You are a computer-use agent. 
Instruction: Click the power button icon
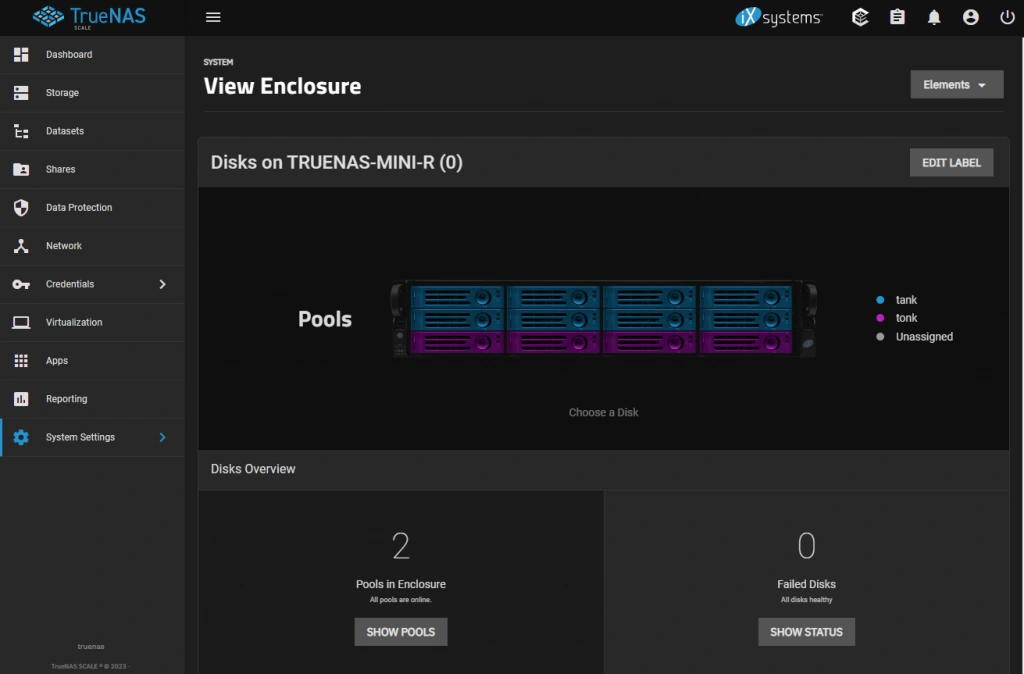point(1007,18)
